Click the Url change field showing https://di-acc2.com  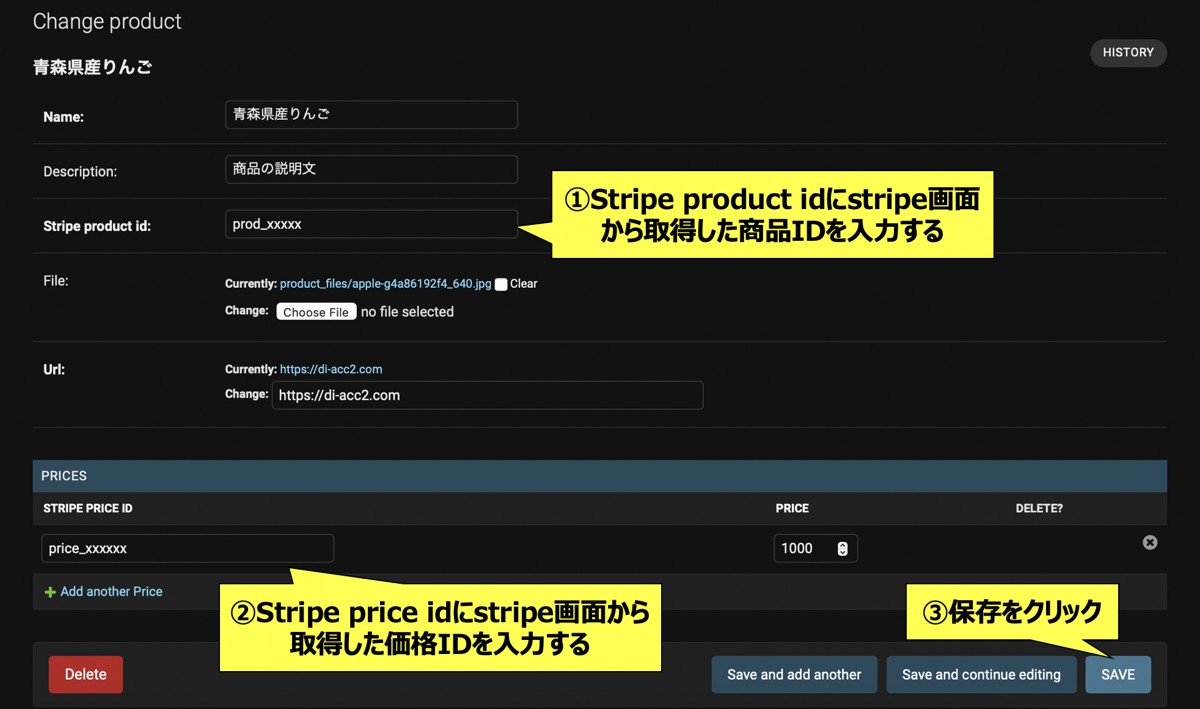click(487, 395)
